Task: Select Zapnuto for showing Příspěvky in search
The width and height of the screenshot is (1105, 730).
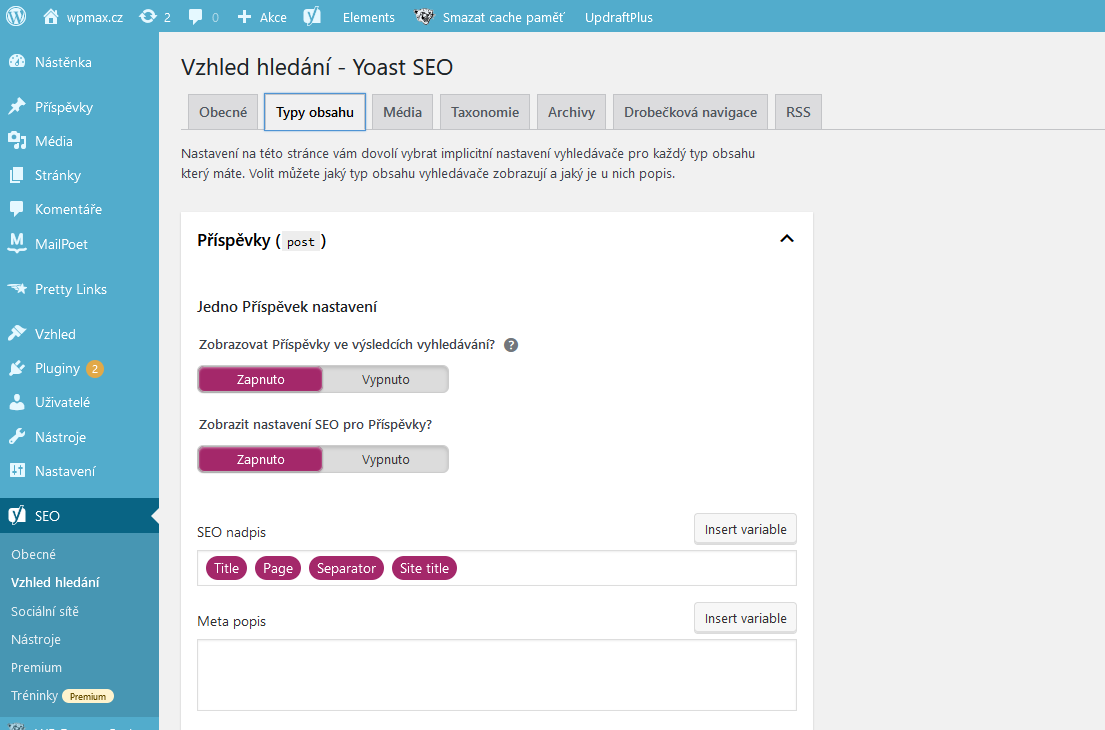Action: tap(260, 379)
